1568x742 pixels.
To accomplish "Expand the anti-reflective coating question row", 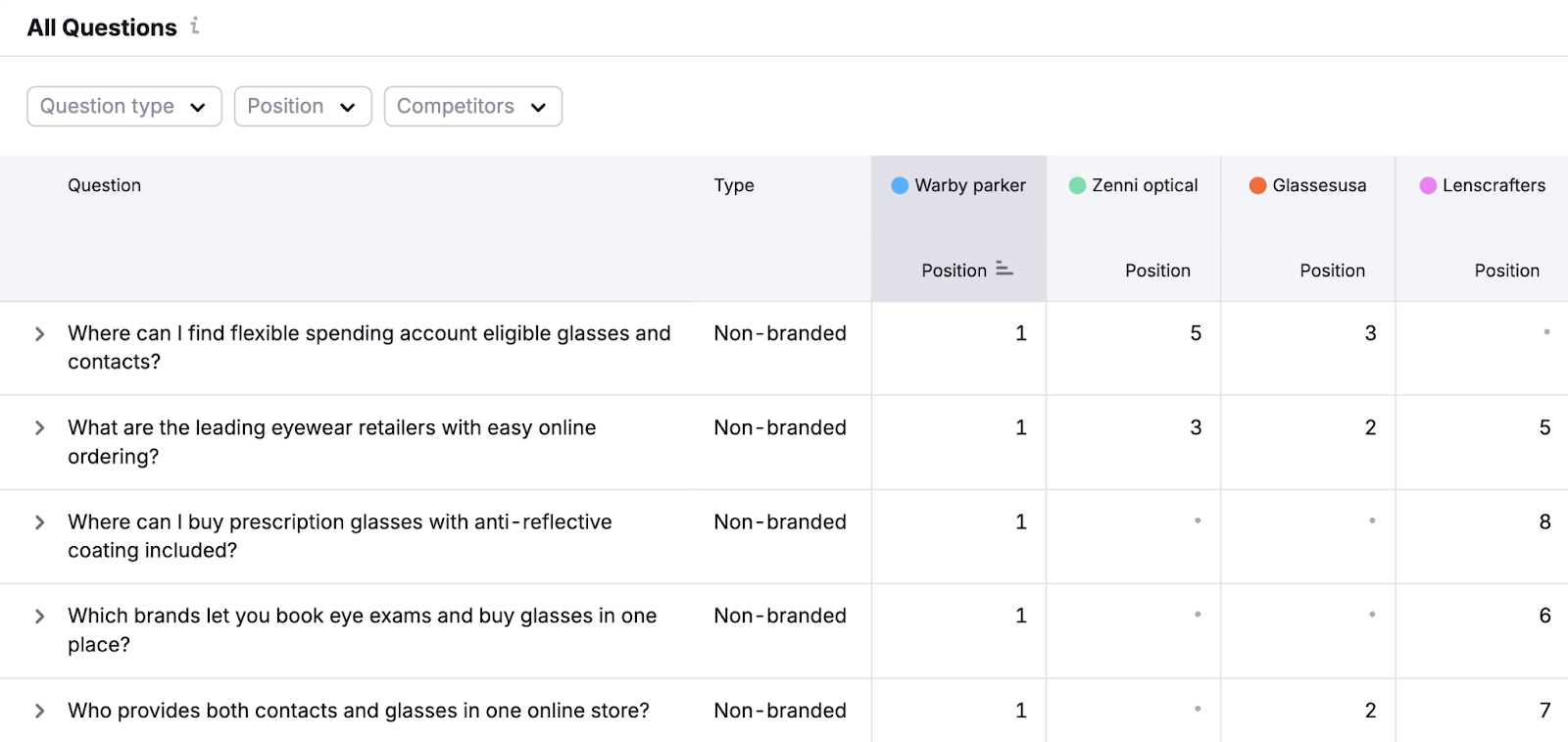I will (x=40, y=522).
